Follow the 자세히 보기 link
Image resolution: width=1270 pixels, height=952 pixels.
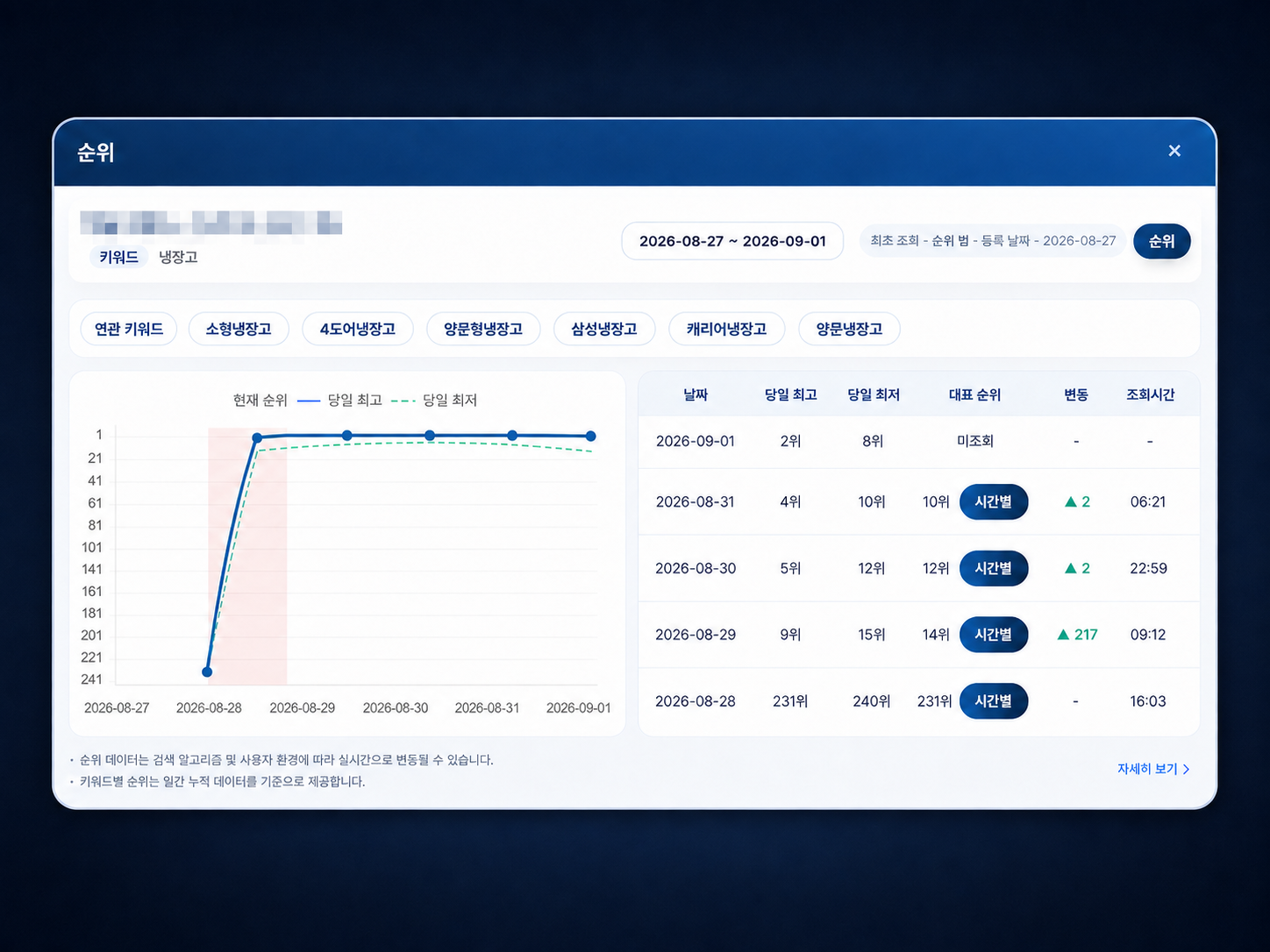(x=1153, y=769)
